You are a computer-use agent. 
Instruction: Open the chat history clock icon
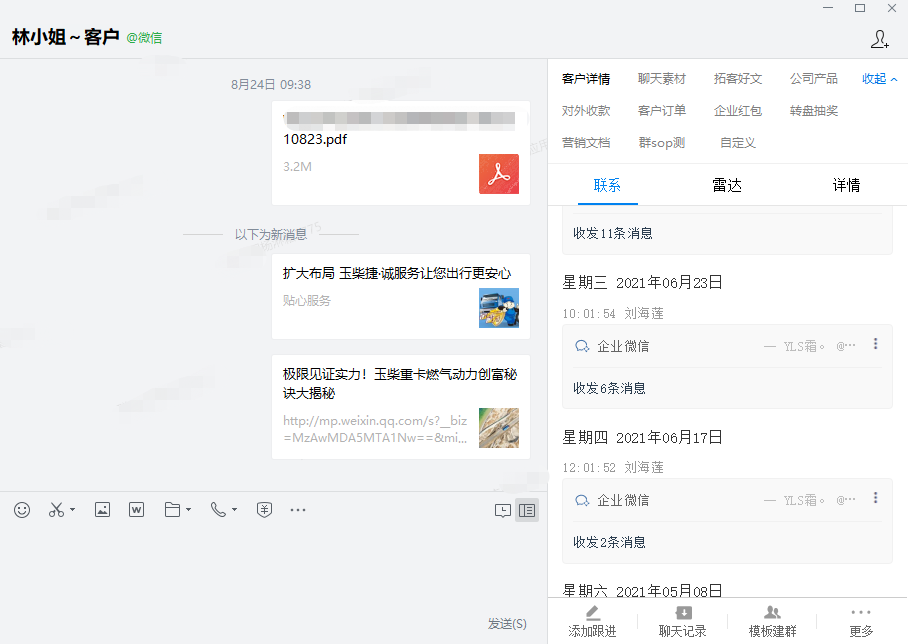coord(503,510)
